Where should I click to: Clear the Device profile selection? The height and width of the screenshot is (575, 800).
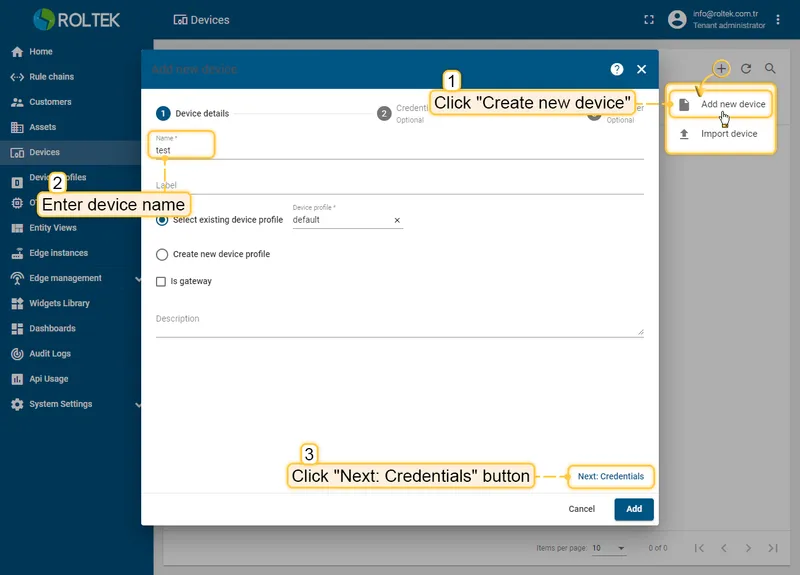click(397, 220)
